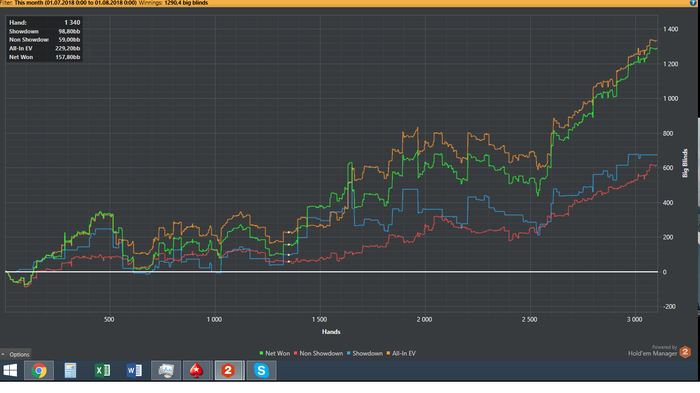Toggle the All-In EV legend series
Image resolution: width=700 pixels, height=393 pixels.
coord(401,353)
